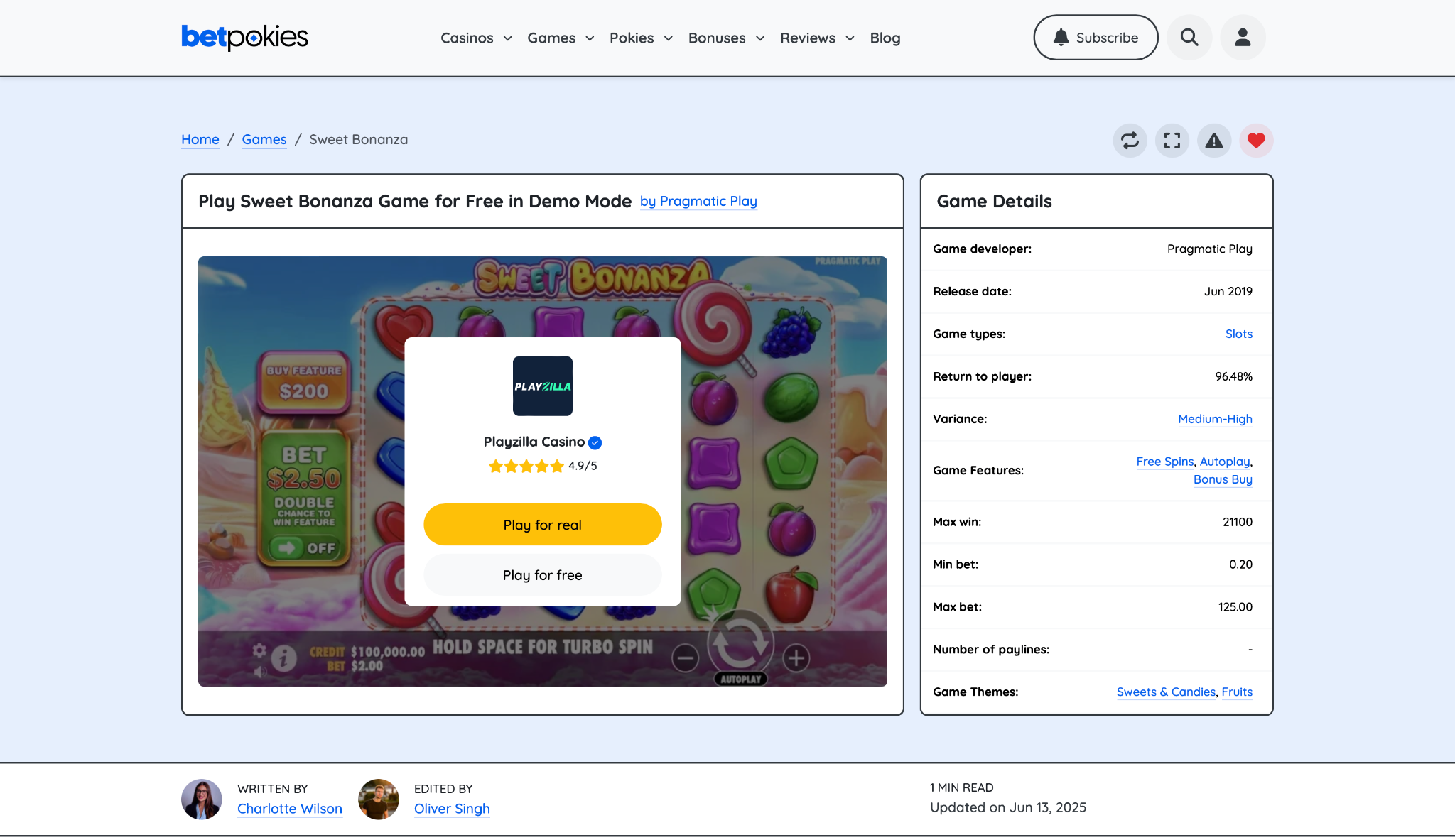Expand the Bonuses dropdown menu
The width and height of the screenshot is (1455, 840).
point(726,38)
